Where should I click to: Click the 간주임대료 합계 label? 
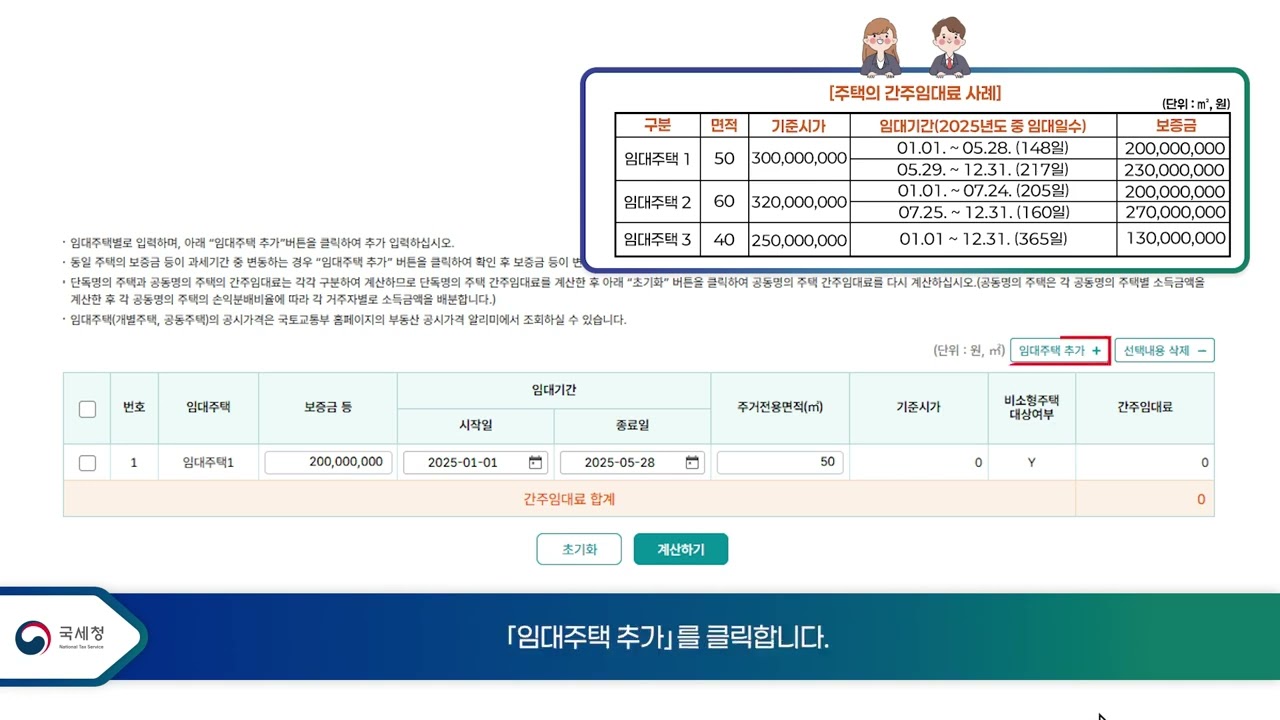click(569, 499)
